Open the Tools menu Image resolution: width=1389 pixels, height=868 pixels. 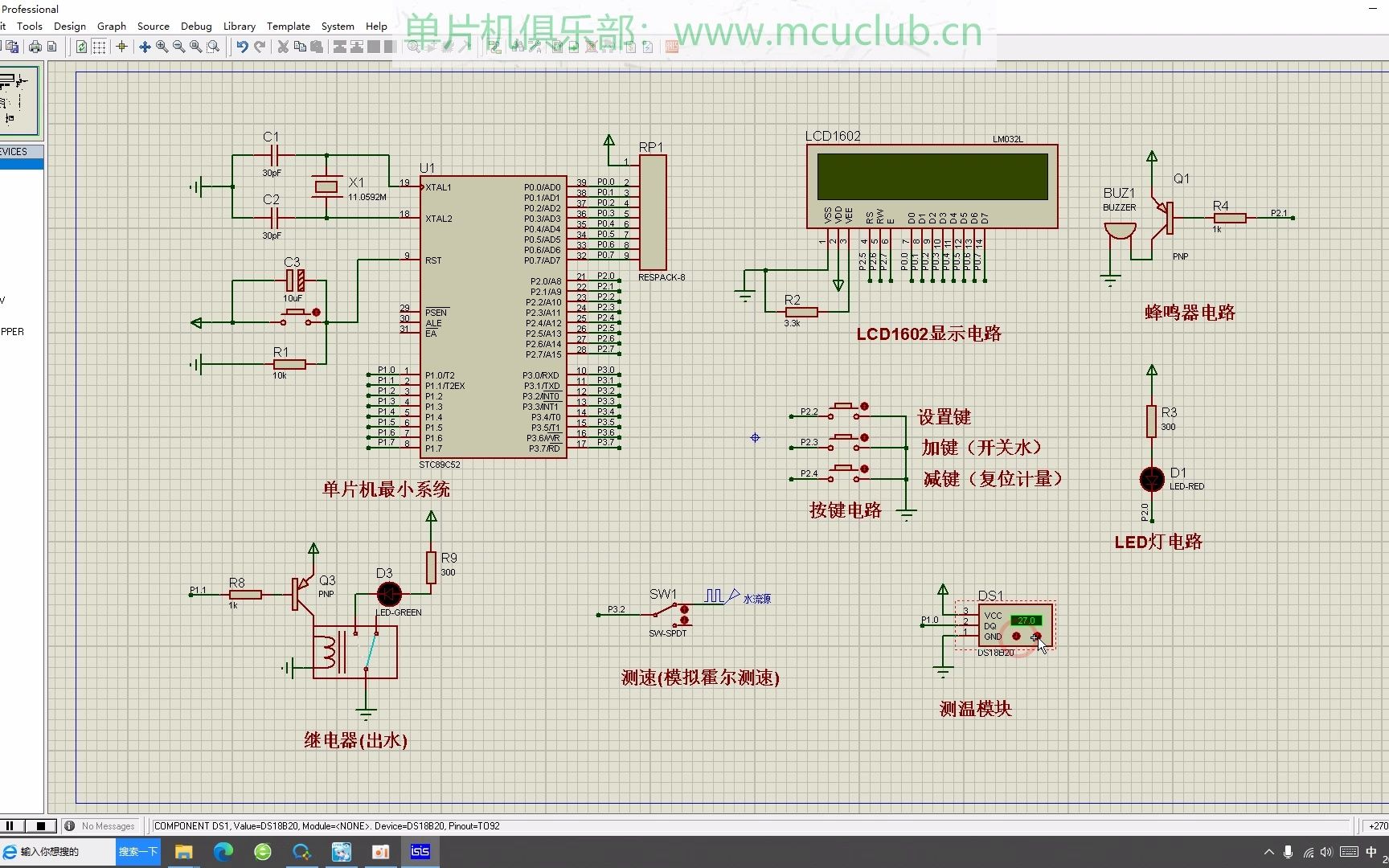30,26
